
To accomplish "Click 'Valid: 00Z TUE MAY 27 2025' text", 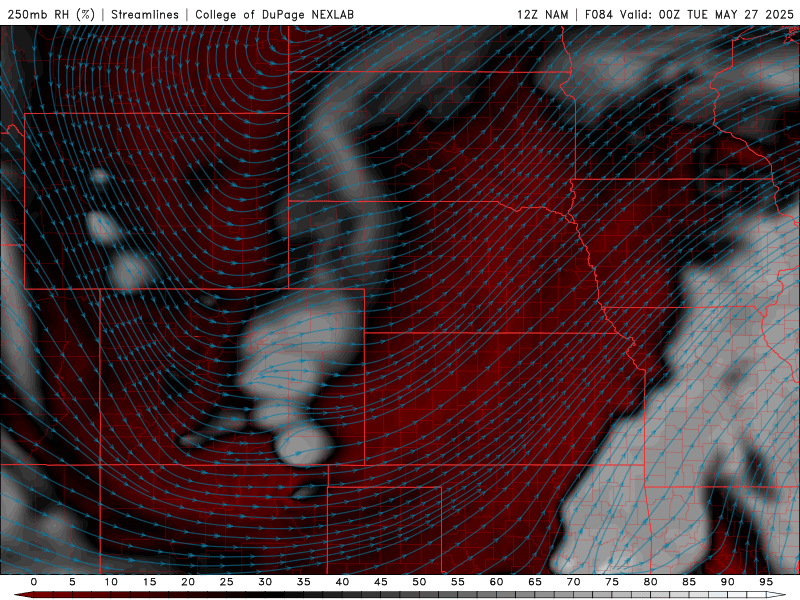I will click(x=707, y=14).
